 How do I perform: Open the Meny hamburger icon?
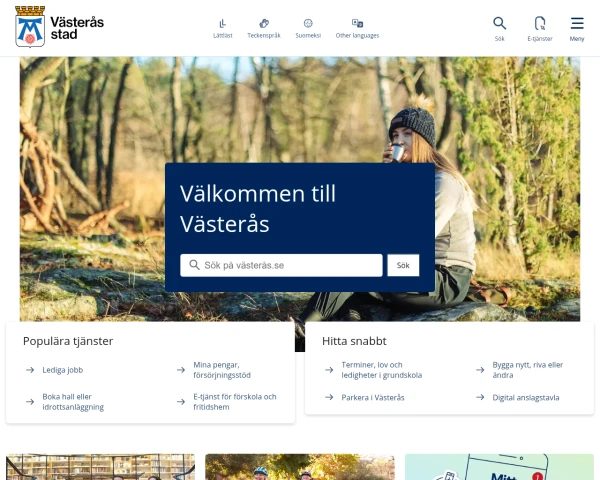click(577, 23)
